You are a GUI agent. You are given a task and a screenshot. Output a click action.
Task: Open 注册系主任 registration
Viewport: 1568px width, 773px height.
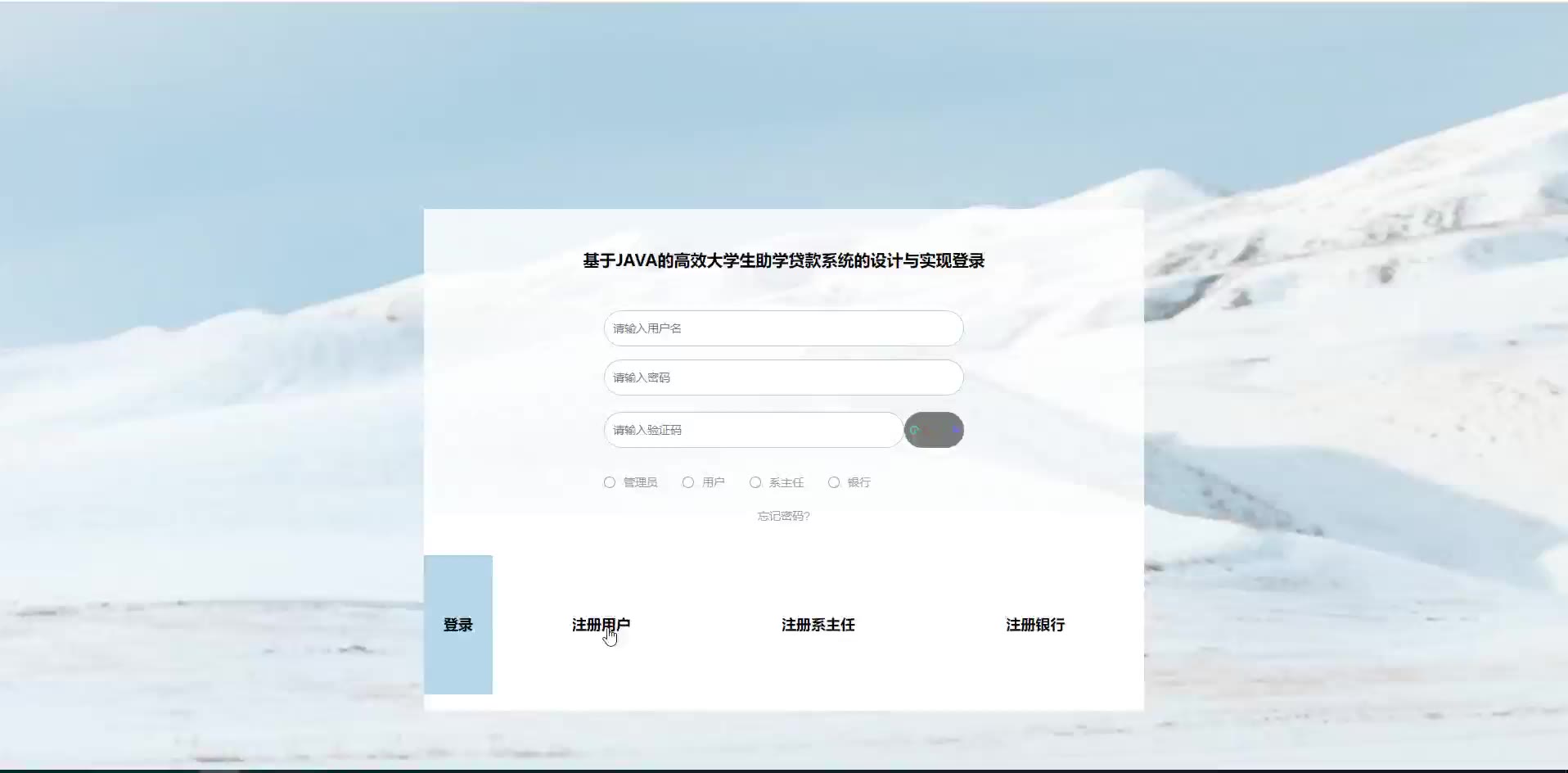pyautogui.click(x=818, y=625)
